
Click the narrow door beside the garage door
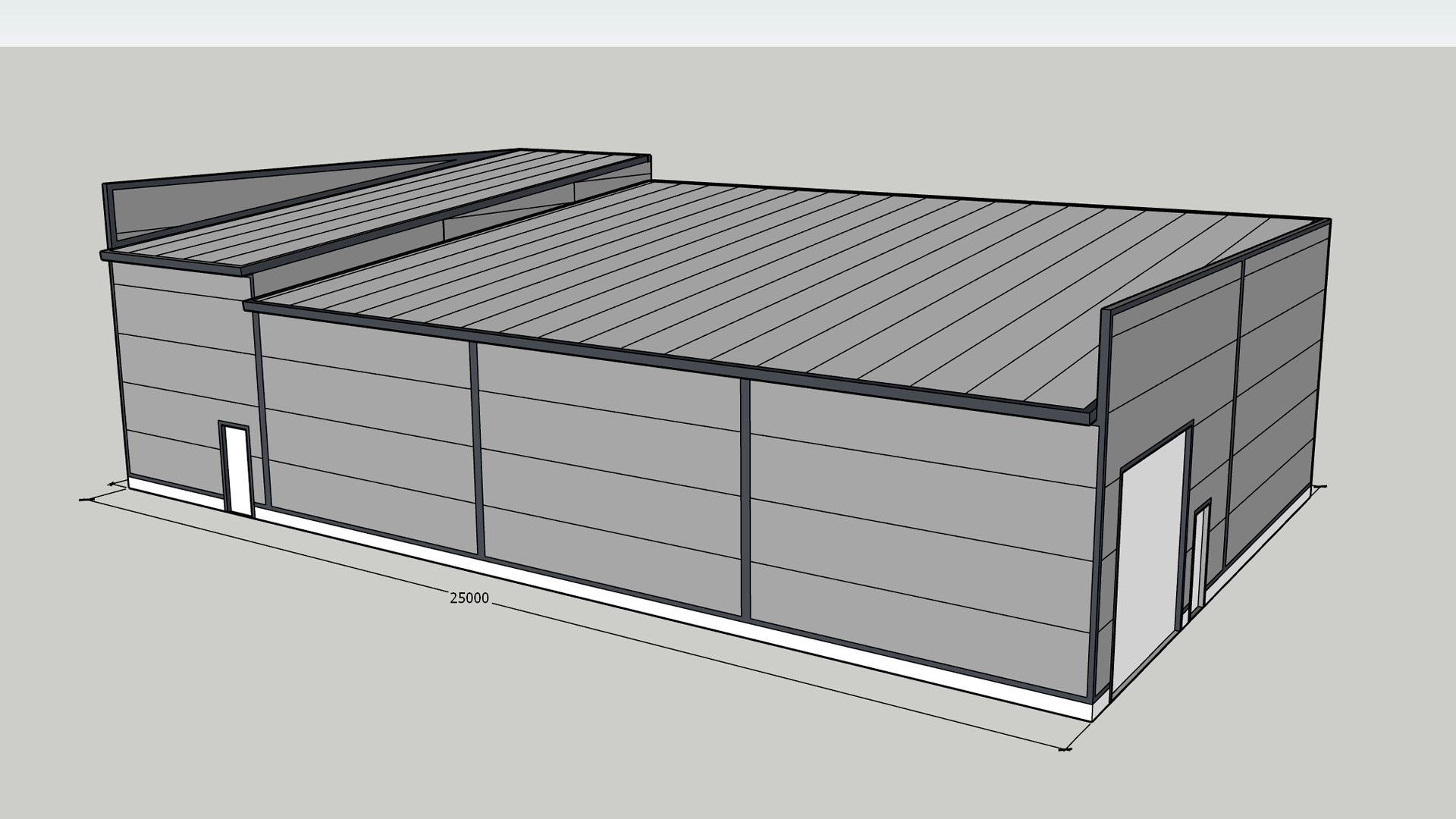click(1199, 560)
